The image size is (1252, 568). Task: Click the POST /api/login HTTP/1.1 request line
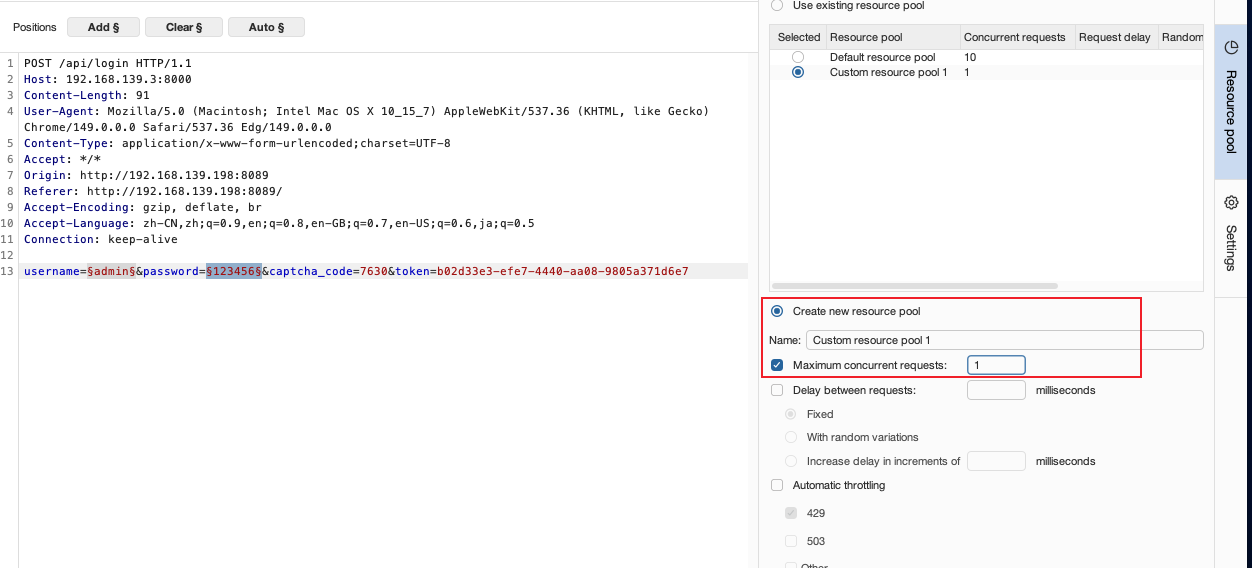click(x=107, y=63)
